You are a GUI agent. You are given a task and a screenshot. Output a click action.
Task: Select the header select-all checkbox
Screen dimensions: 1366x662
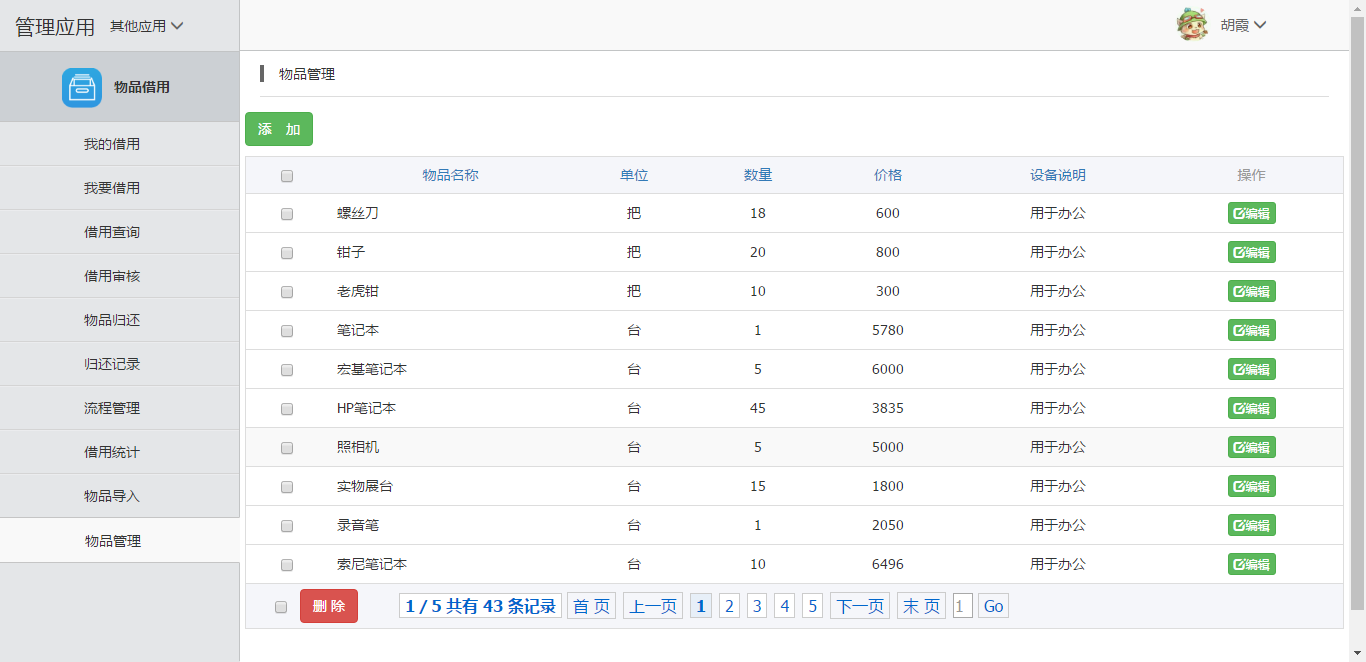[x=287, y=176]
